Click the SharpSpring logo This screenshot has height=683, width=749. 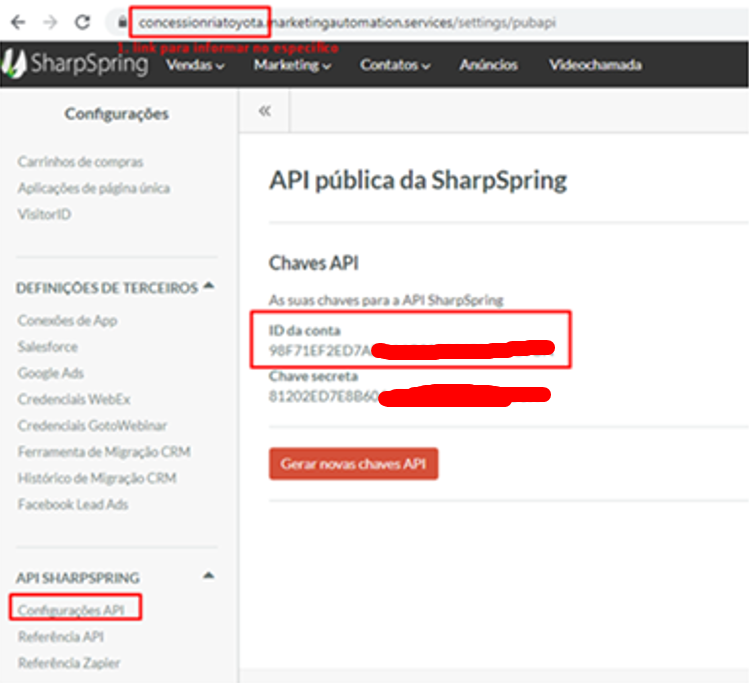(x=75, y=64)
